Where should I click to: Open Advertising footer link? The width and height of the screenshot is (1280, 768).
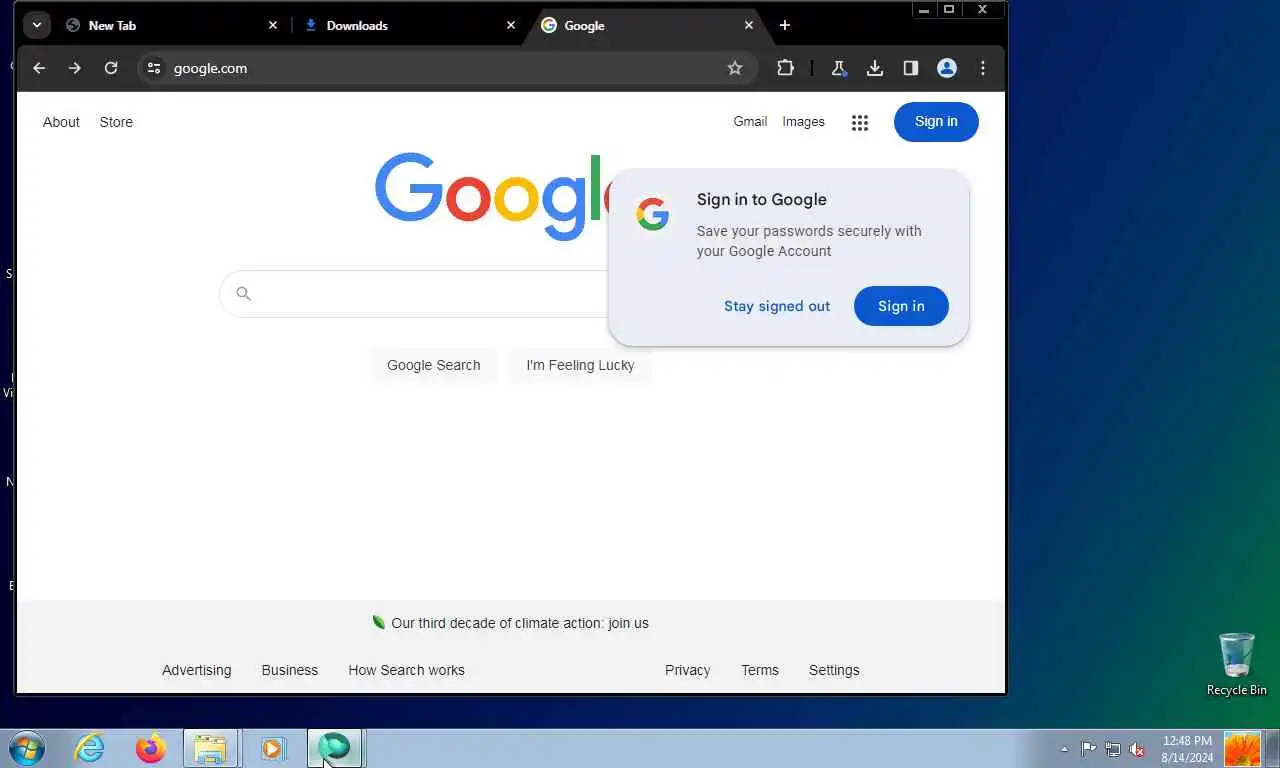197,670
